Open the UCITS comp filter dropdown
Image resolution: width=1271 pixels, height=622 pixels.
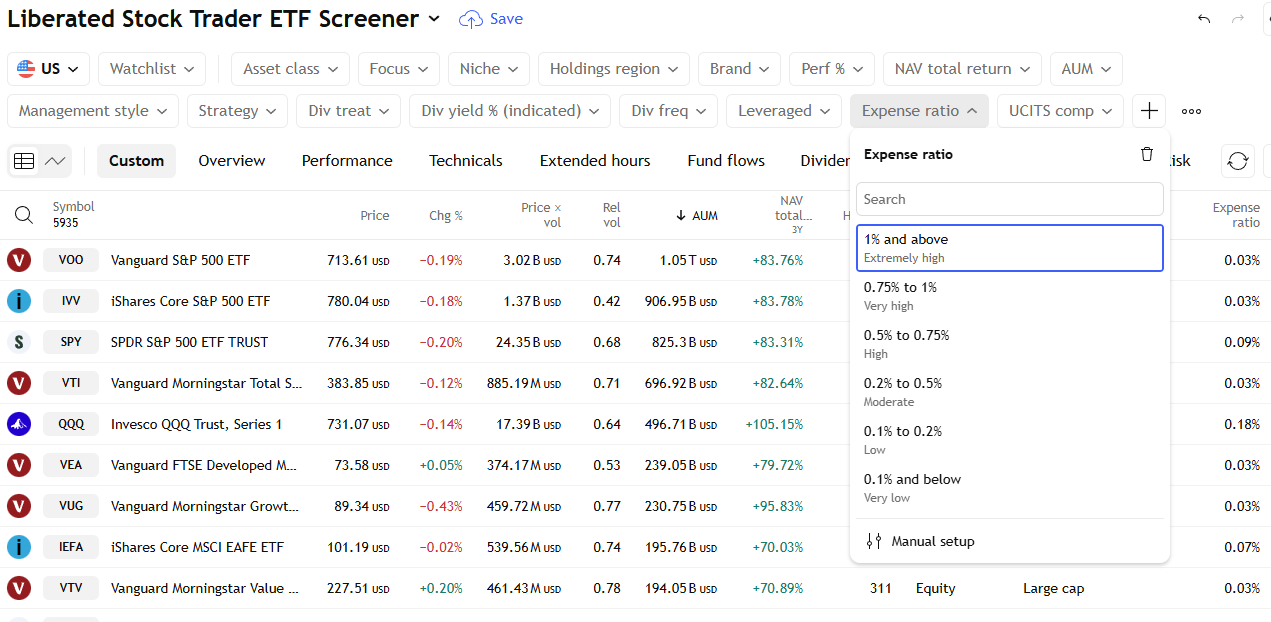[1060, 111]
